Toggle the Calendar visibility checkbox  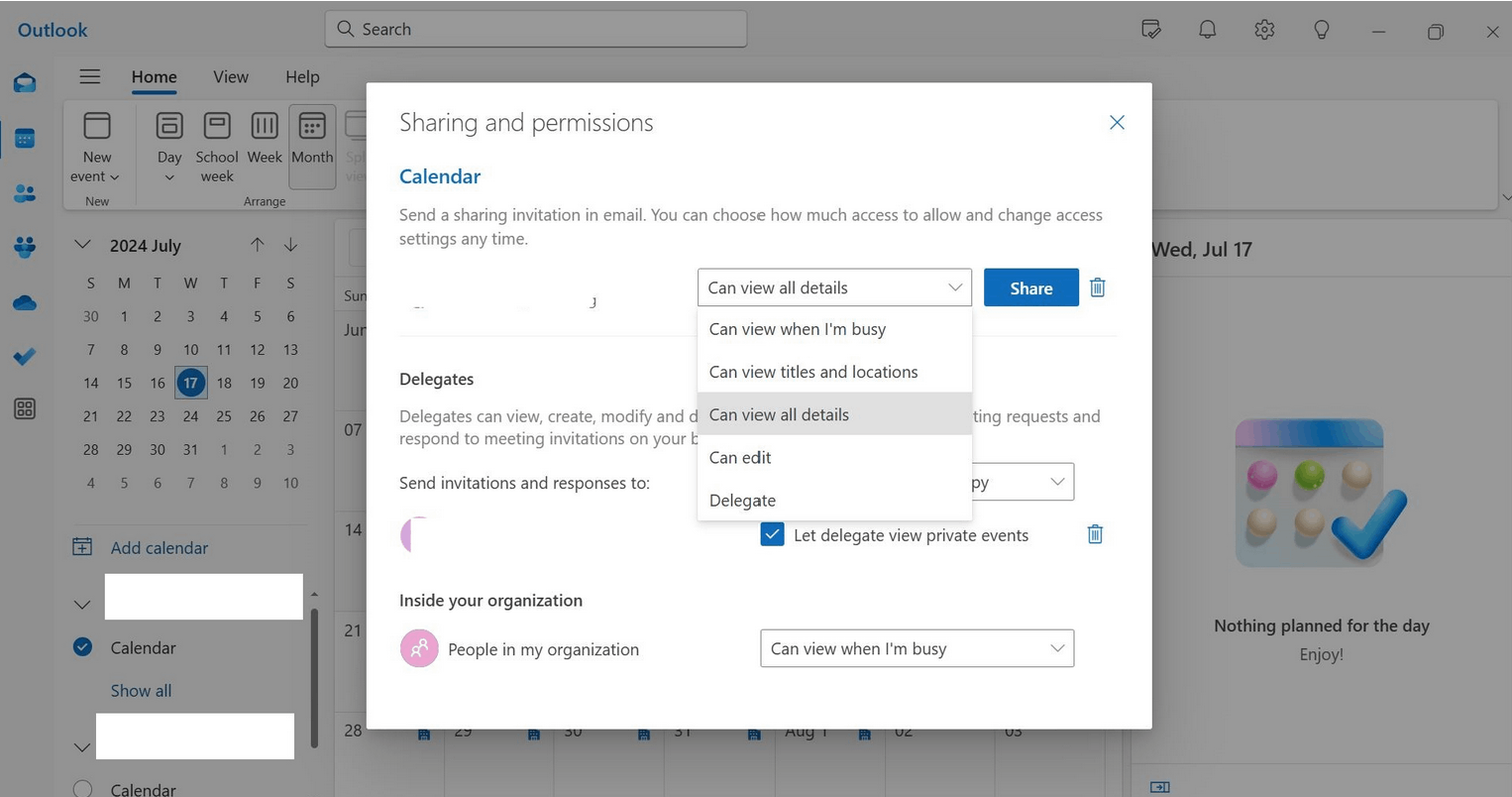(x=82, y=646)
